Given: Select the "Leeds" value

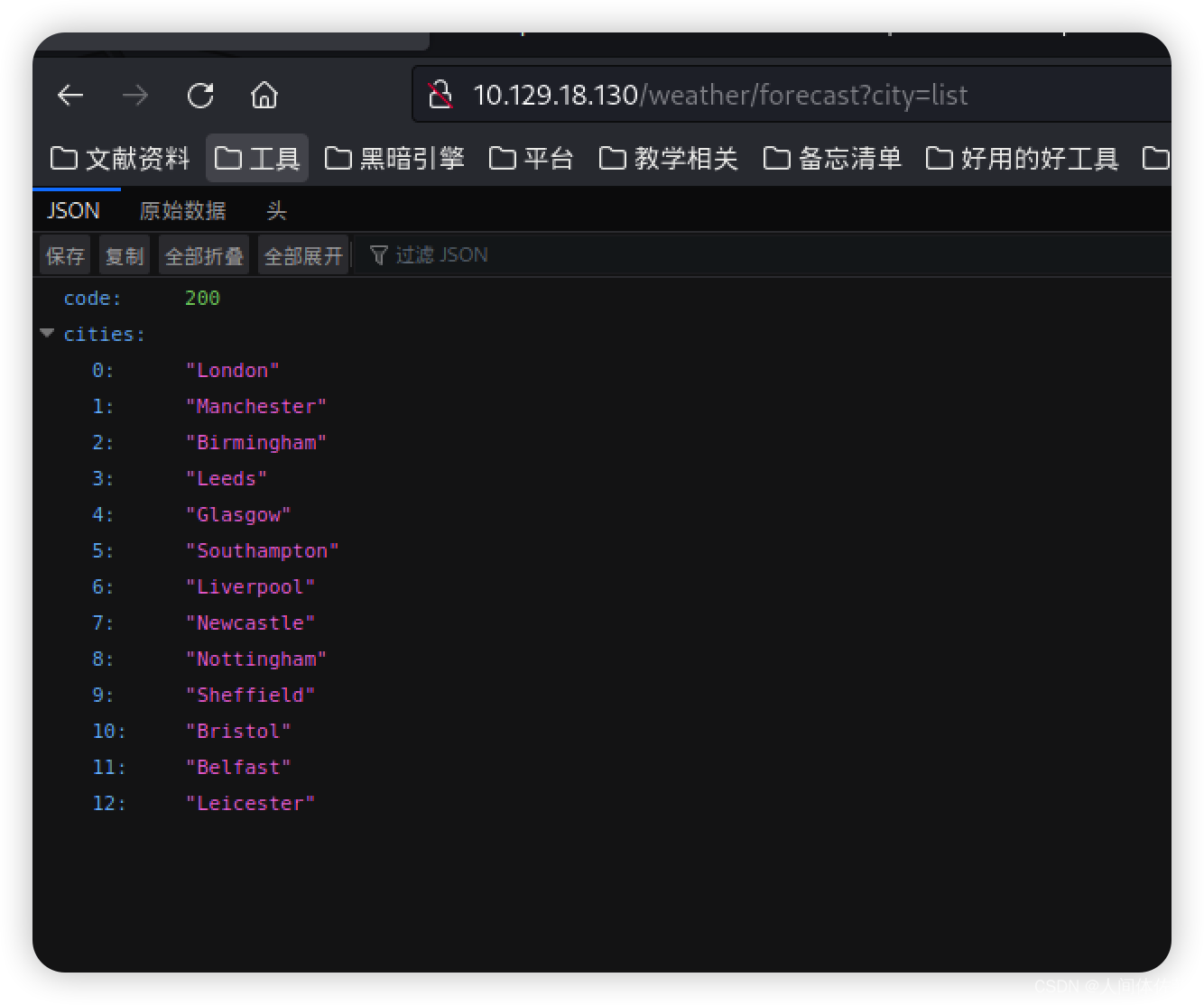Looking at the screenshot, I should [227, 479].
